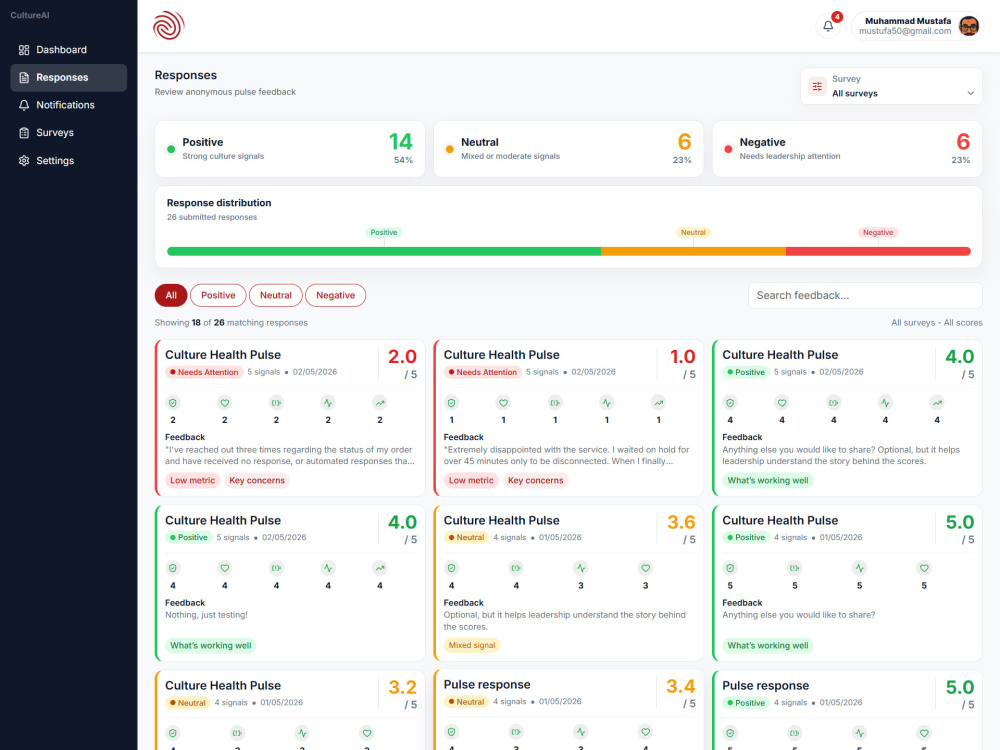
Task: Select the All filter pill
Action: 171,295
